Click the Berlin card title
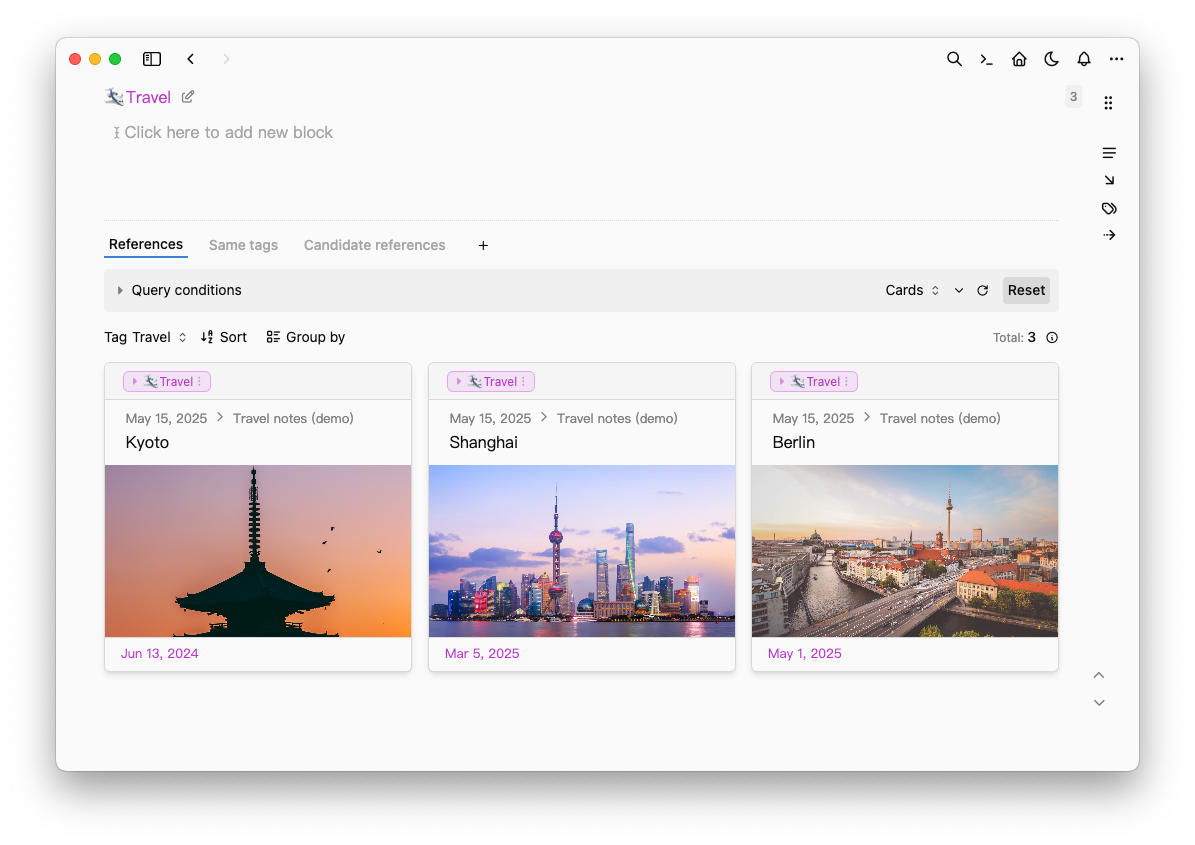 click(x=793, y=443)
